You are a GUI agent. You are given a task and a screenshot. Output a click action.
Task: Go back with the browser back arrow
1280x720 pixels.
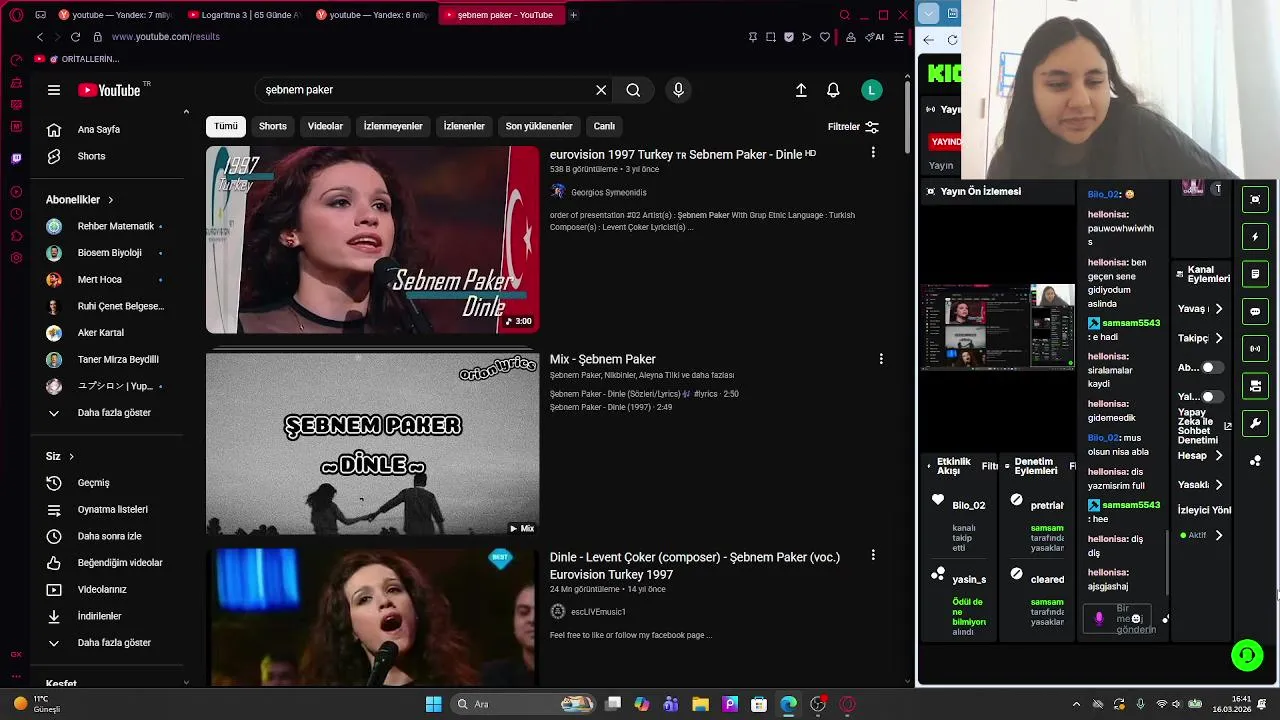point(40,37)
